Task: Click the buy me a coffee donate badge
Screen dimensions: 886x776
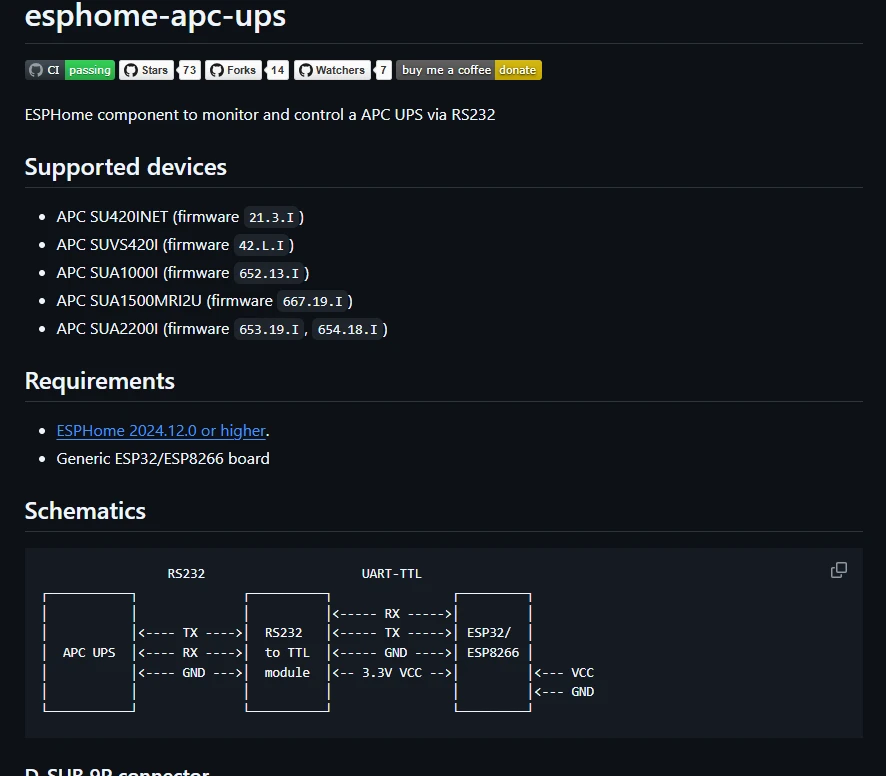Action: point(469,70)
